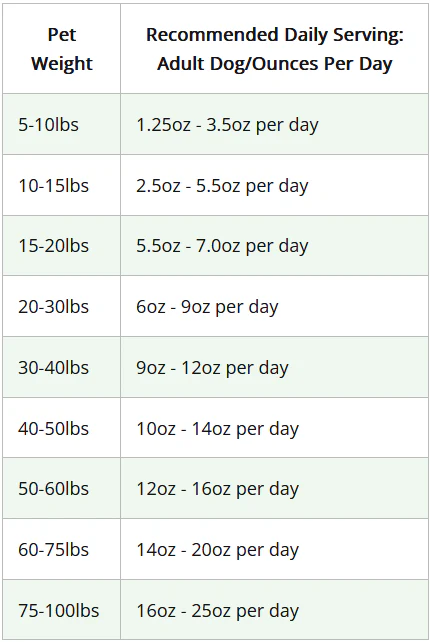Click the 2.5oz - 5.5oz per day serving
The image size is (430, 642).
(274, 185)
